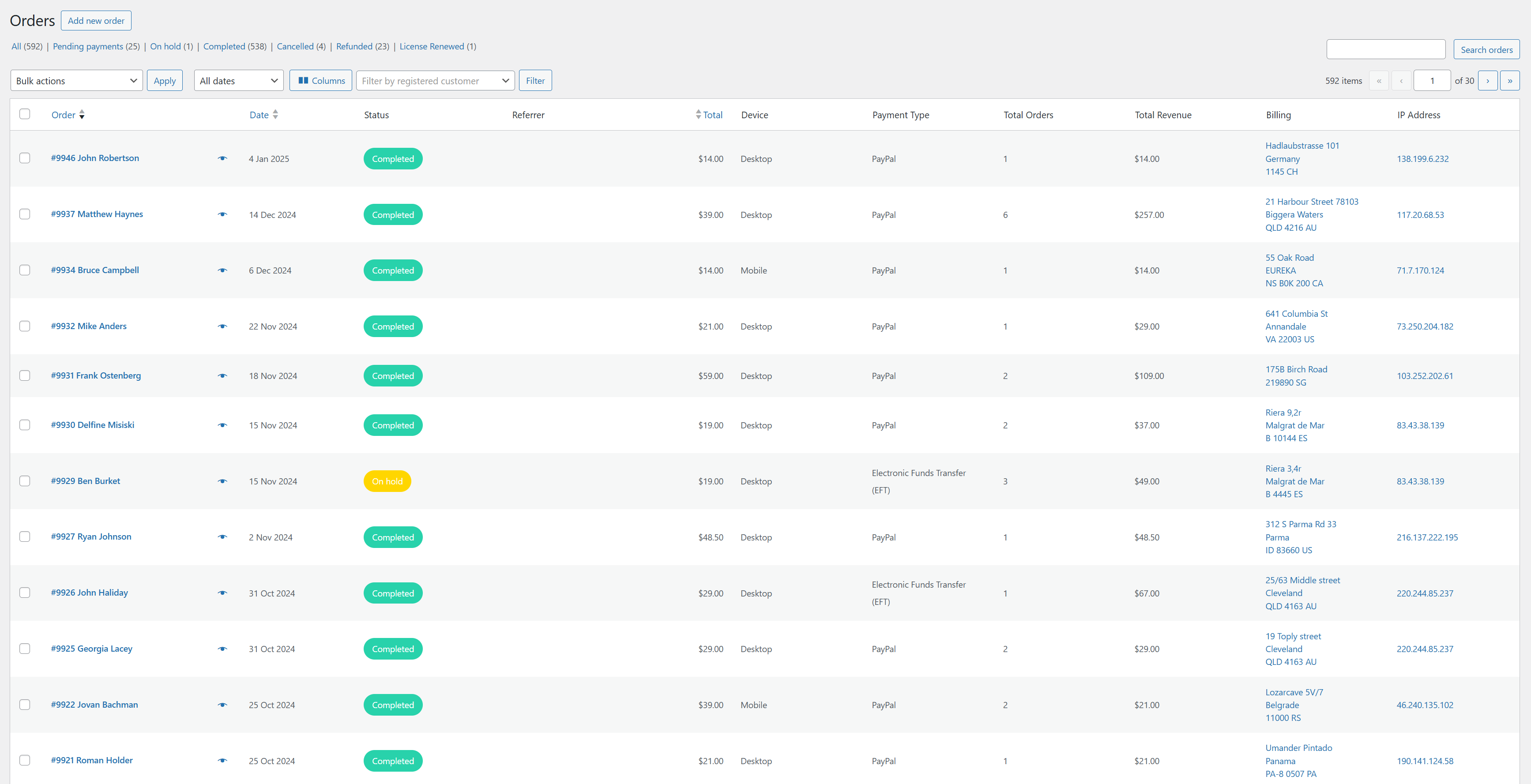The image size is (1531, 784).
Task: Open Filter by registered customer dropdown
Action: pyautogui.click(x=436, y=81)
